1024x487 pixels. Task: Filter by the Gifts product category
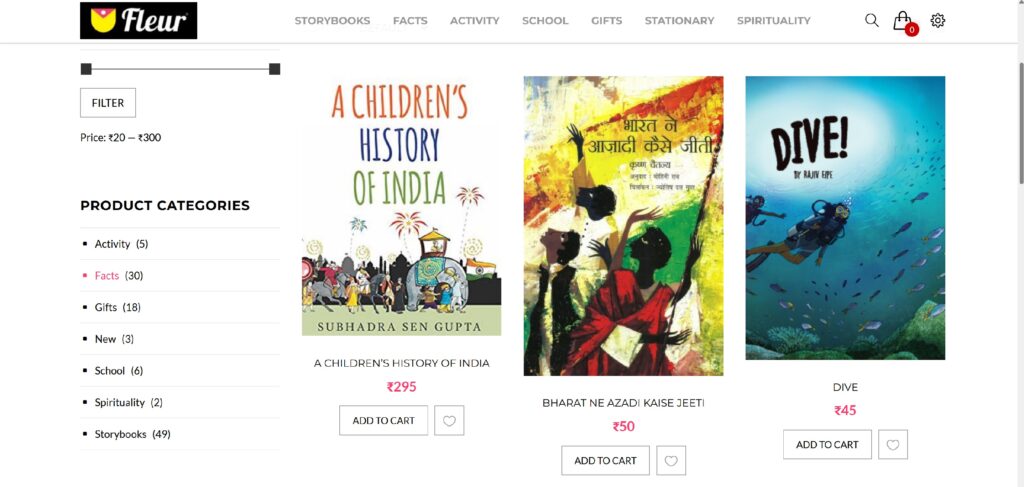click(106, 307)
